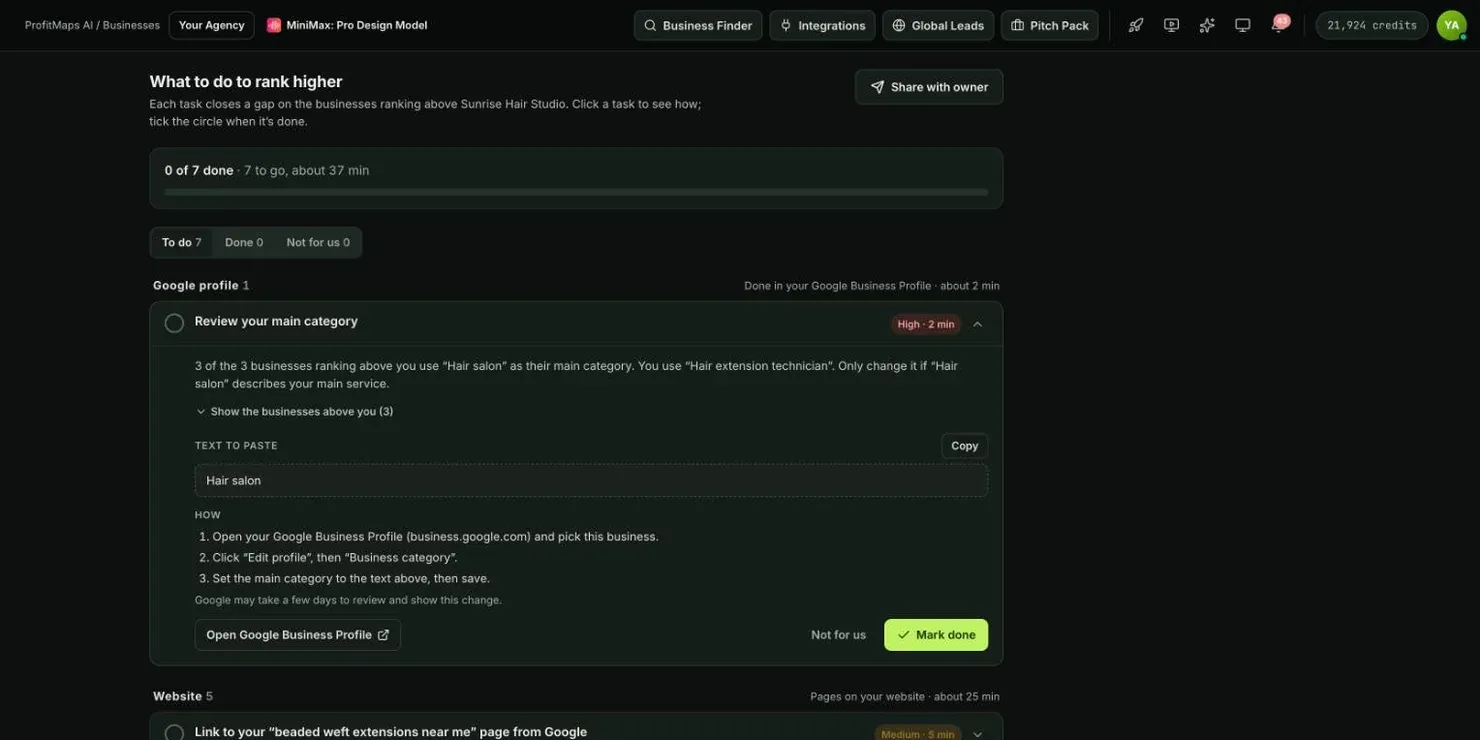
Task: Click the plain monitor display icon
Action: point(1243,25)
